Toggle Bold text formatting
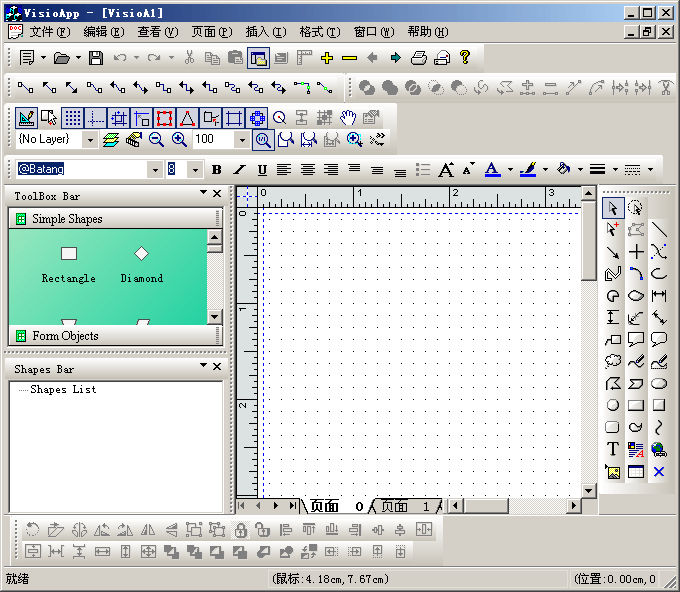 click(216, 170)
